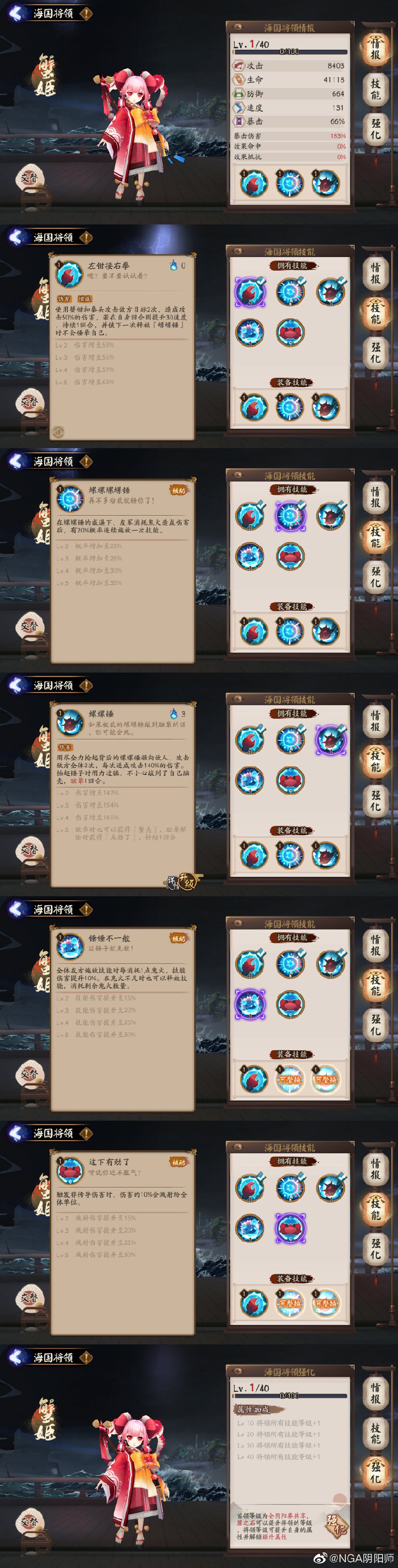
Task: Open 强化 lantern tab on the 左钳接右拳 screen
Action: coord(376,351)
